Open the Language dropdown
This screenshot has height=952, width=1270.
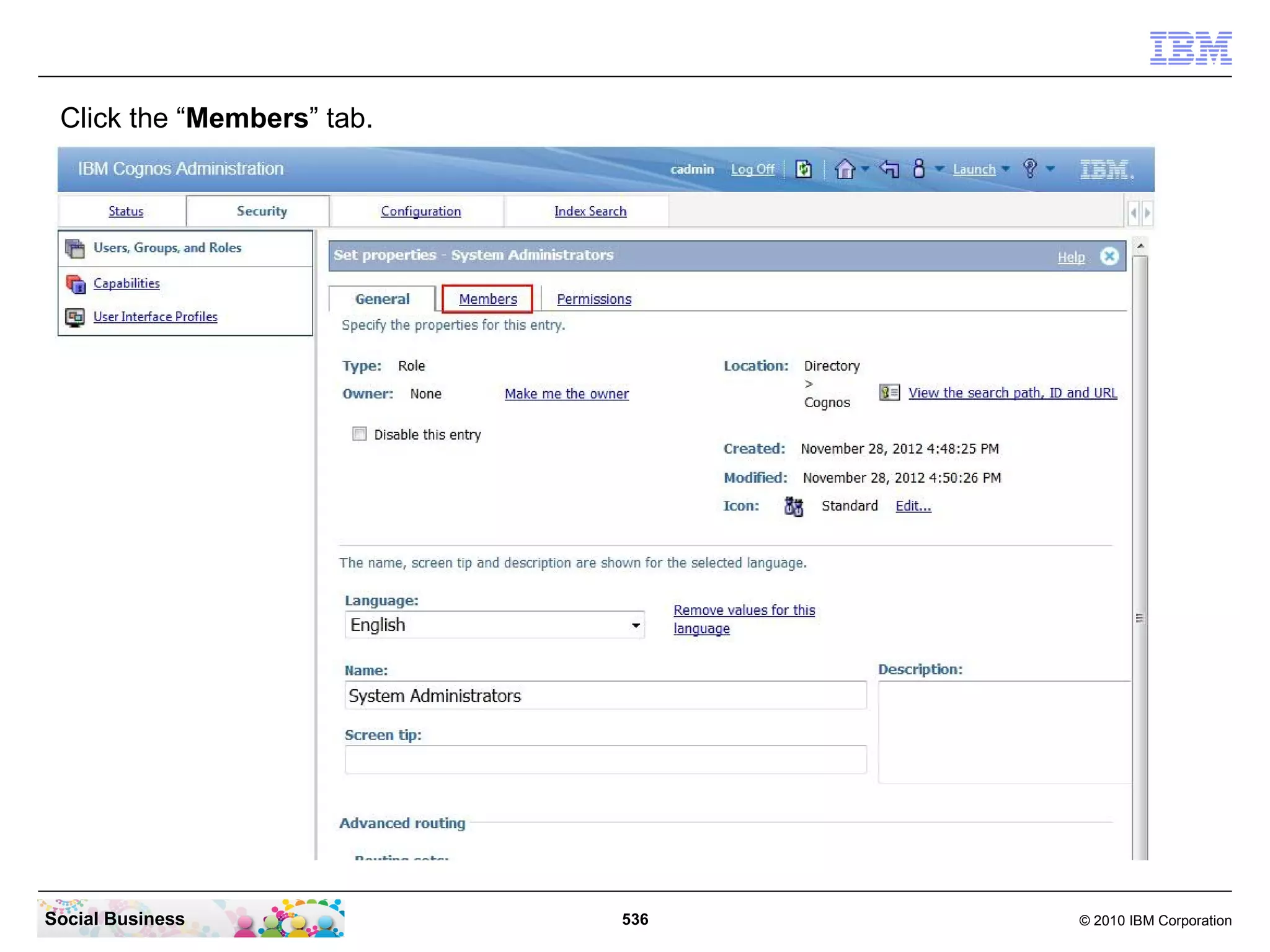click(x=495, y=625)
